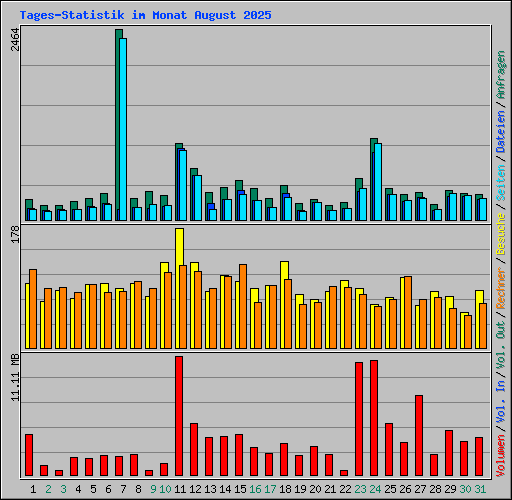Click the bottom axis value "11.11 MB"
The image size is (512, 500).
pos(15,378)
